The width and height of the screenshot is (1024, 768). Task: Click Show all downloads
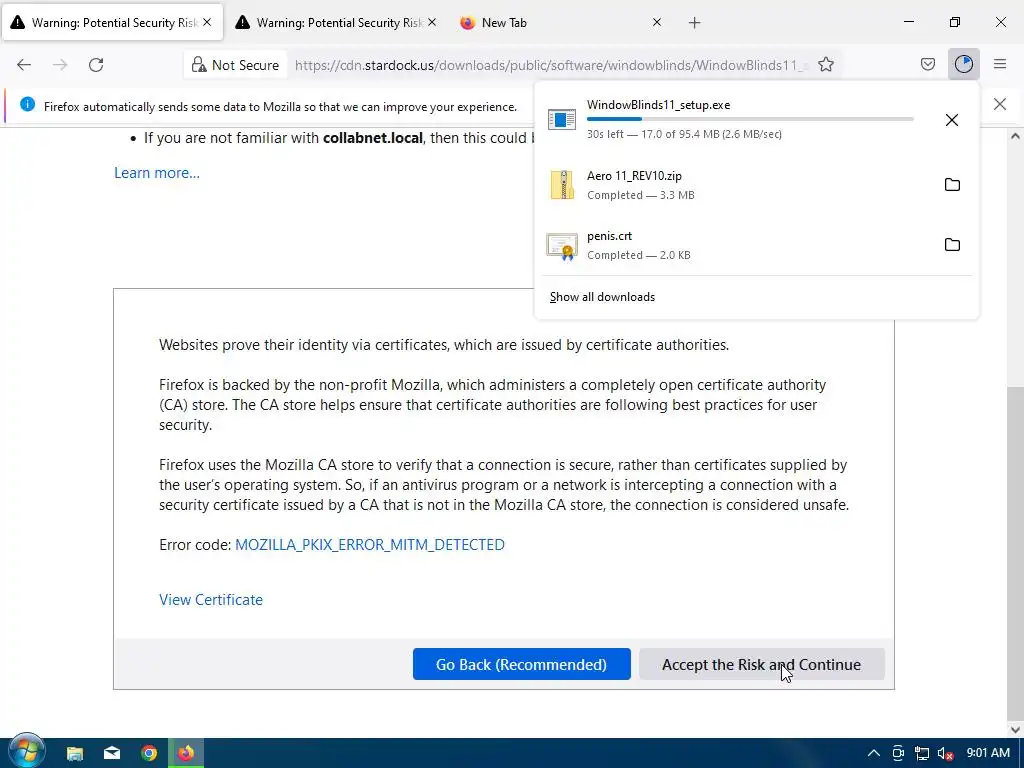(602, 297)
